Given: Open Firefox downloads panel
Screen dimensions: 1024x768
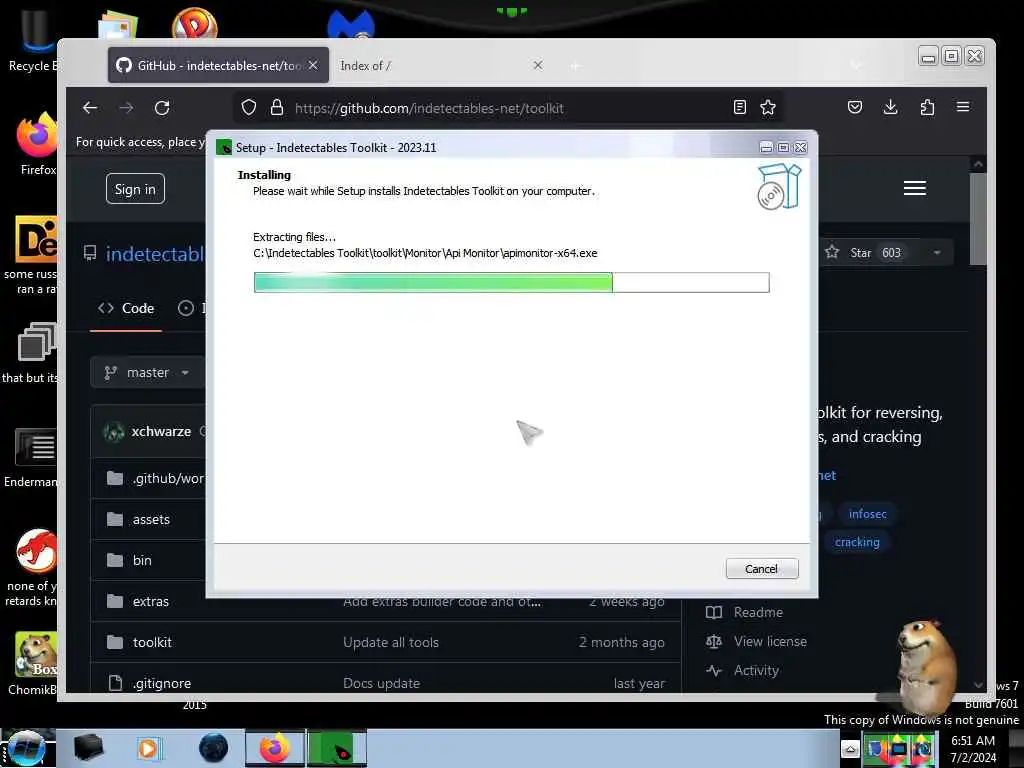Looking at the screenshot, I should click(891, 107).
